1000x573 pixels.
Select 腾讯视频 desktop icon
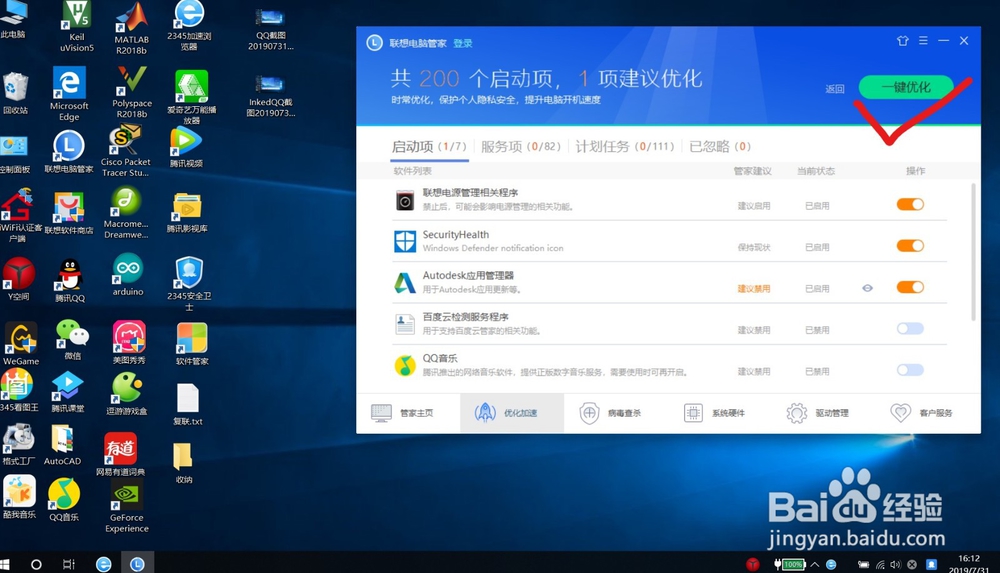coord(186,147)
